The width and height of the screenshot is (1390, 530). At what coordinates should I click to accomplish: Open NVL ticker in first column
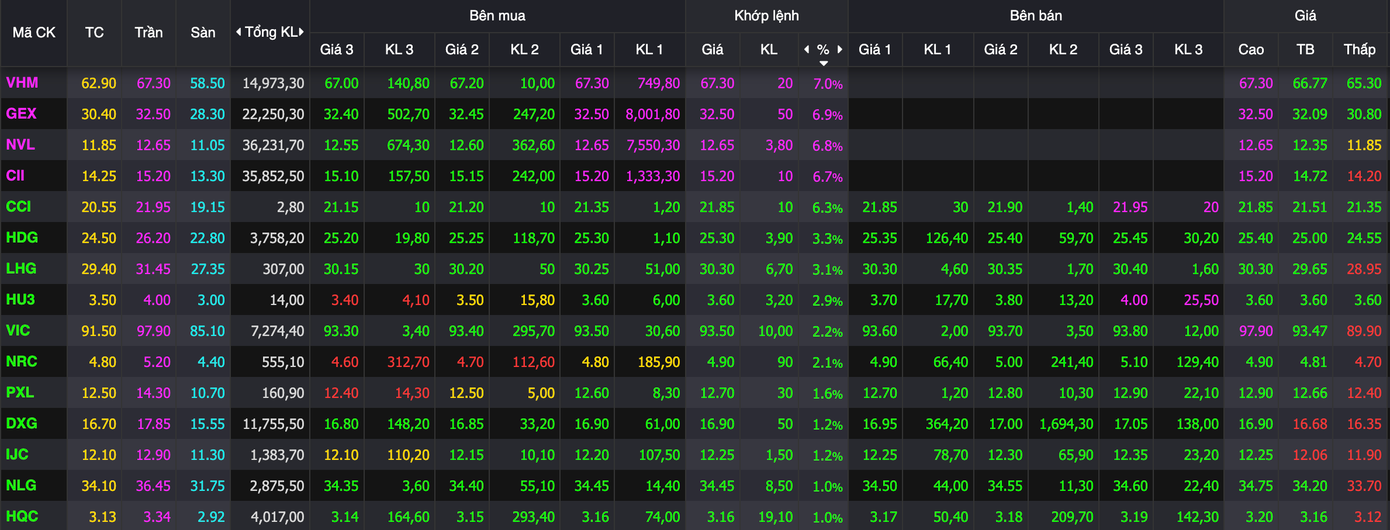pos(20,145)
